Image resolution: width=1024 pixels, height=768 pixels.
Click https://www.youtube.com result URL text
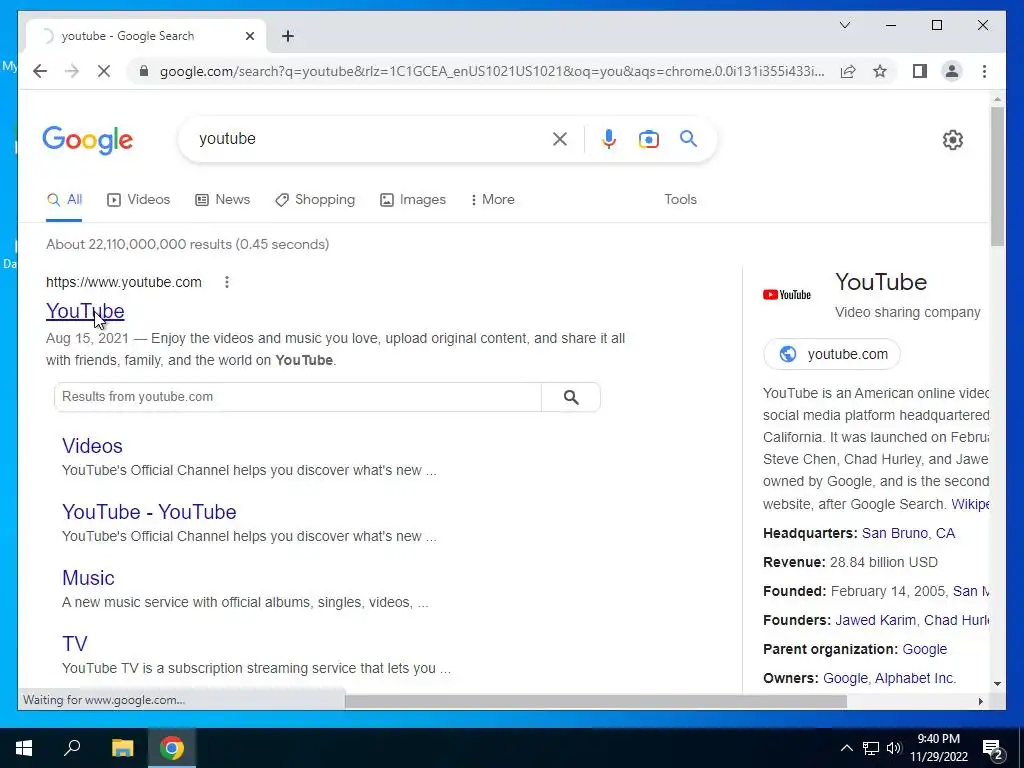click(x=123, y=282)
